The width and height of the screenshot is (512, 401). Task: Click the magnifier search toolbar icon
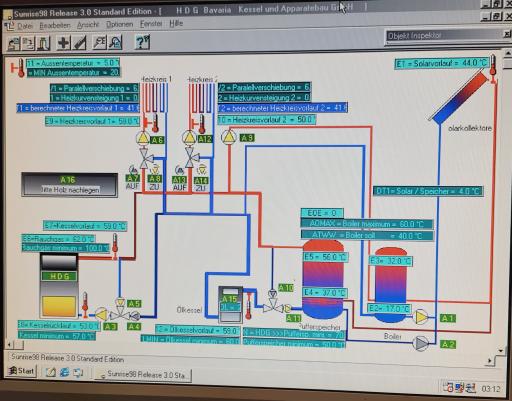click(x=99, y=42)
